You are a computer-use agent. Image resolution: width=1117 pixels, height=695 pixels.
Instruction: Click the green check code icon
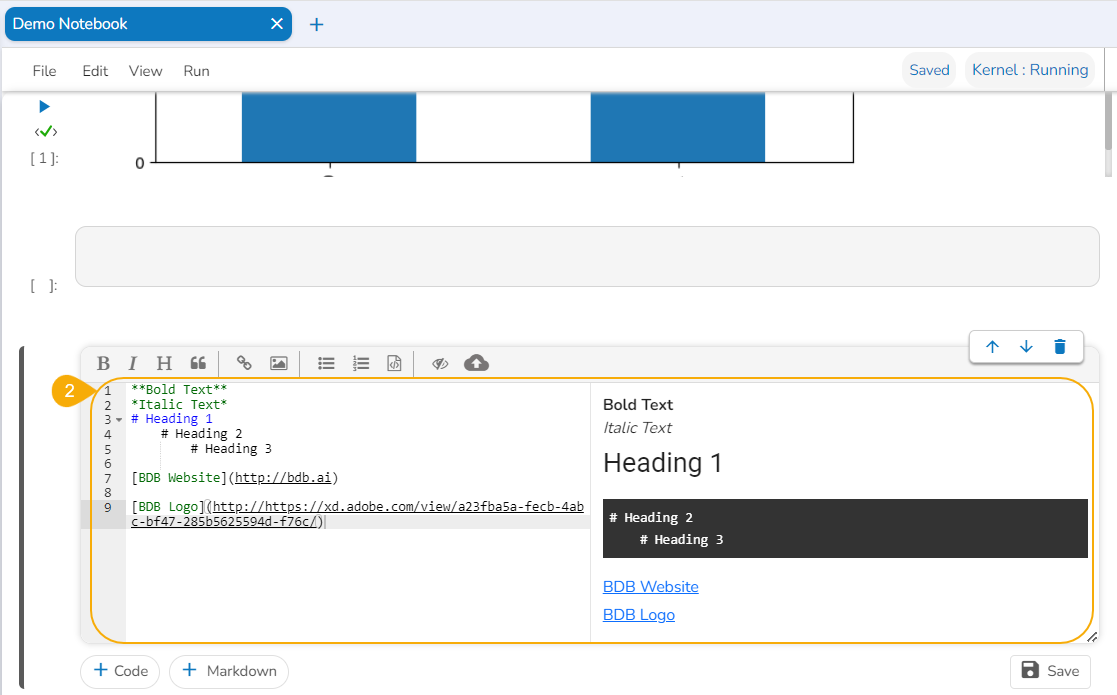point(46,131)
